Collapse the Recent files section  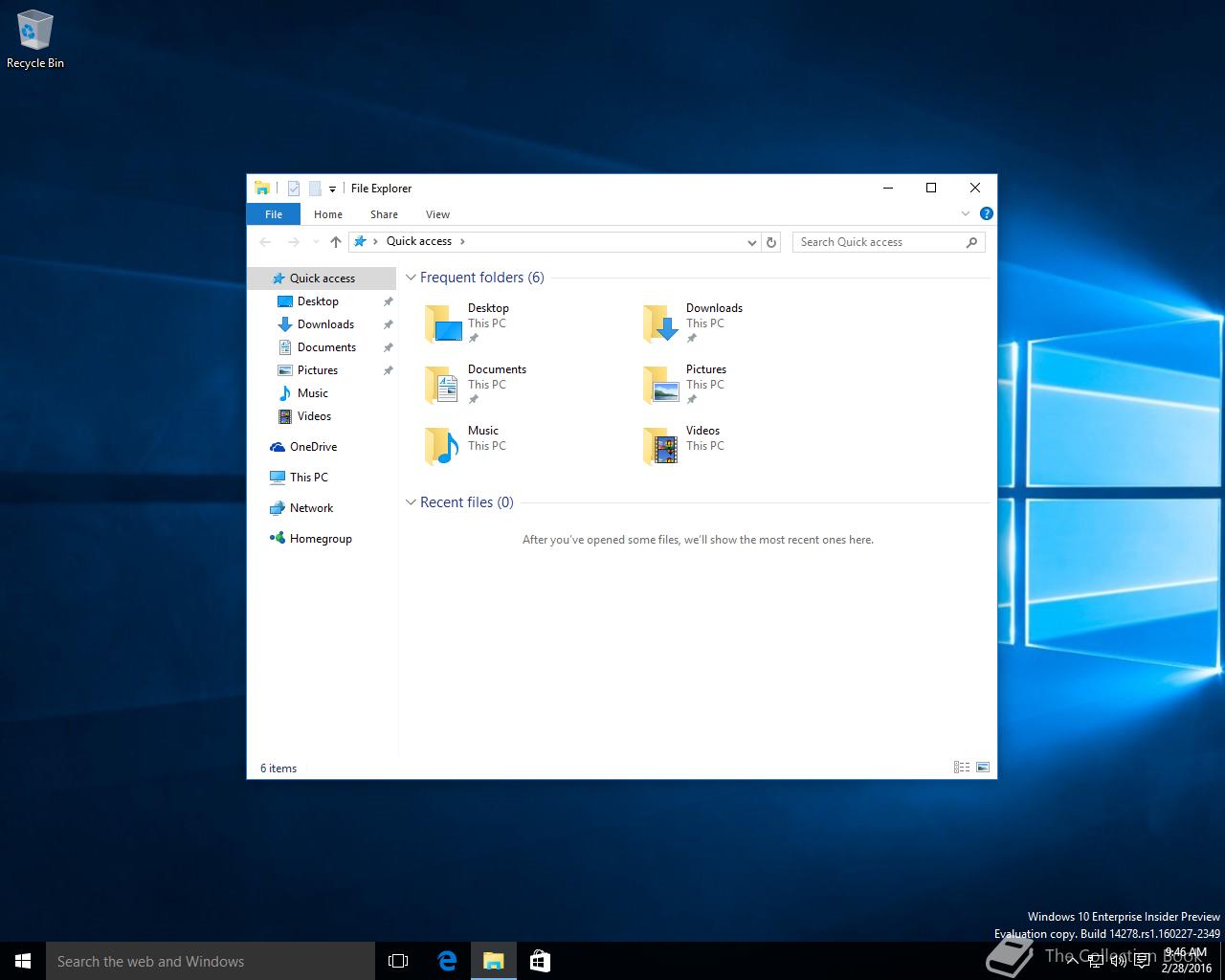click(x=411, y=502)
